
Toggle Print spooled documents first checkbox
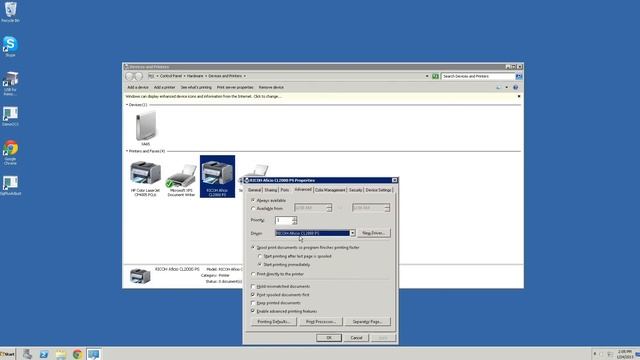click(x=253, y=295)
